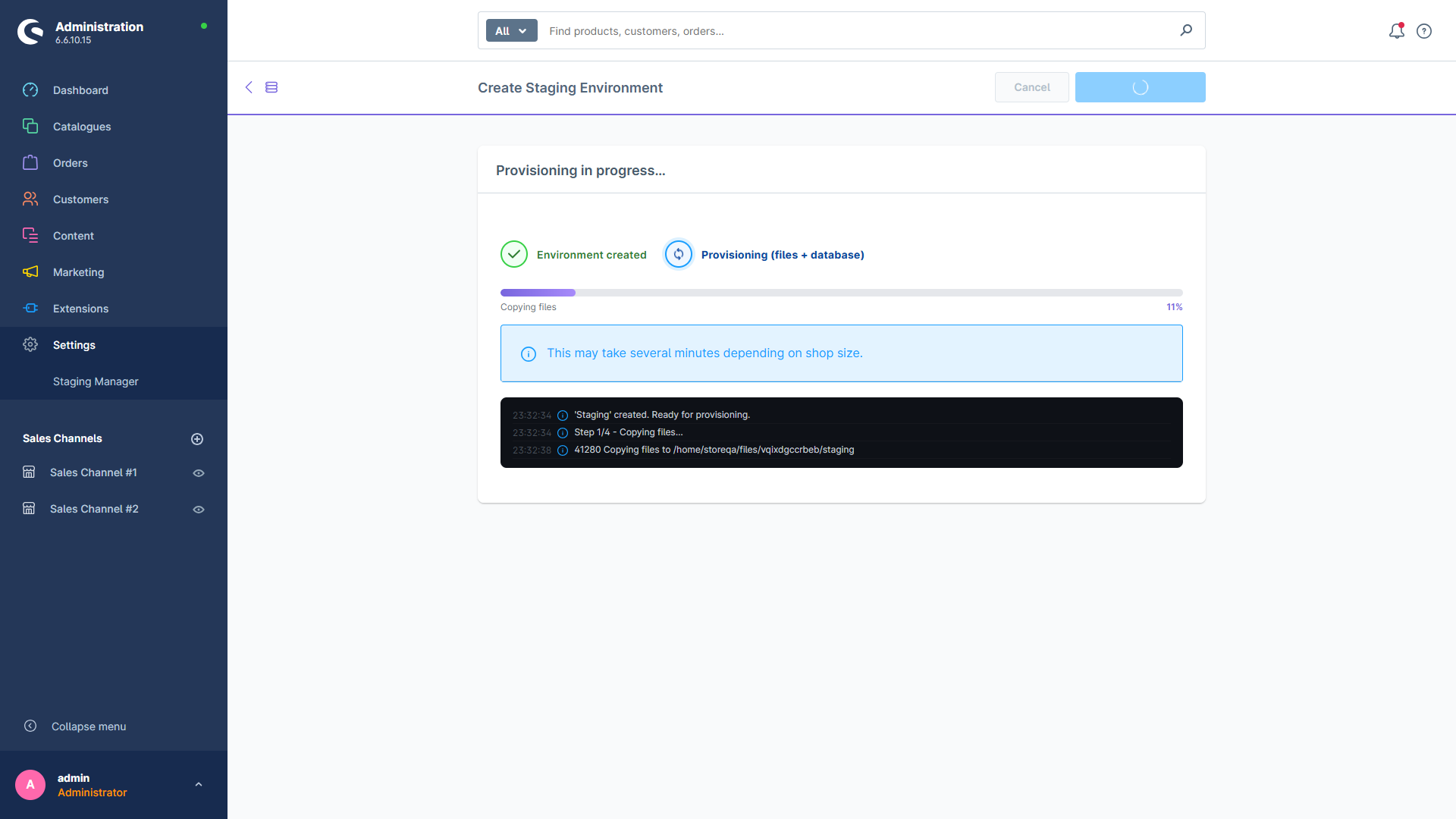Click the 11% progress value
The height and width of the screenshot is (819, 1456).
(1175, 307)
